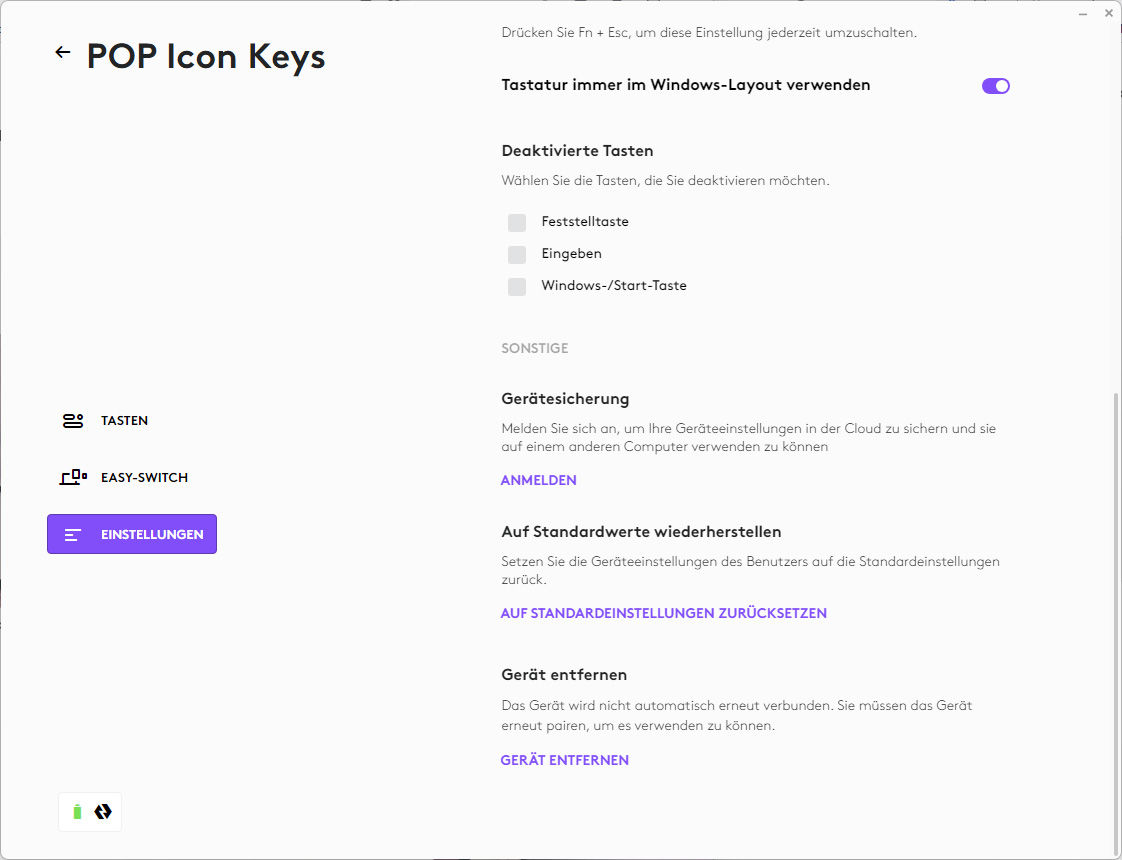Enable the Windows-/Start-Taste checkbox

[517, 286]
